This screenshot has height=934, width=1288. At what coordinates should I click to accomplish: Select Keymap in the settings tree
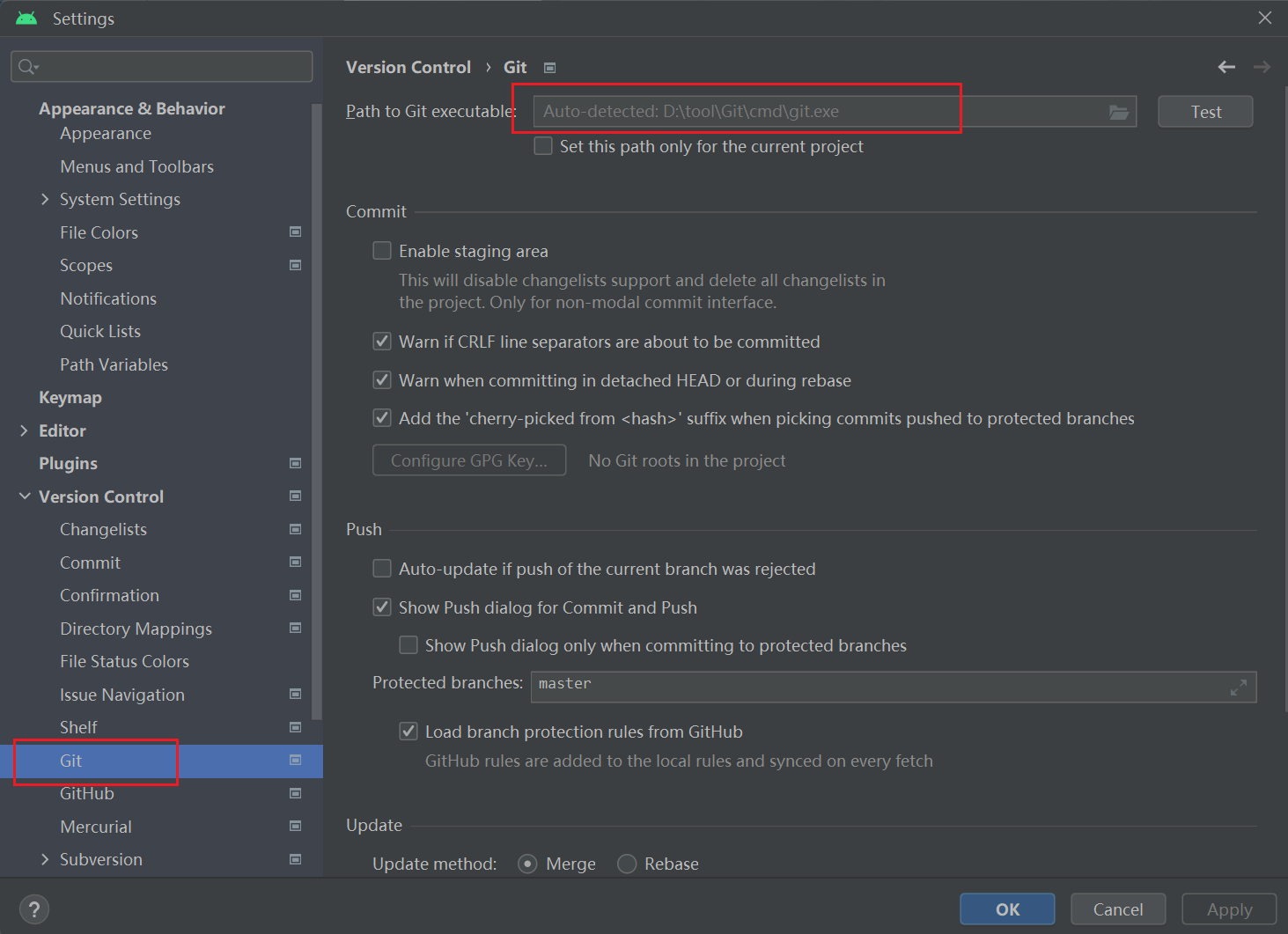[x=70, y=397]
